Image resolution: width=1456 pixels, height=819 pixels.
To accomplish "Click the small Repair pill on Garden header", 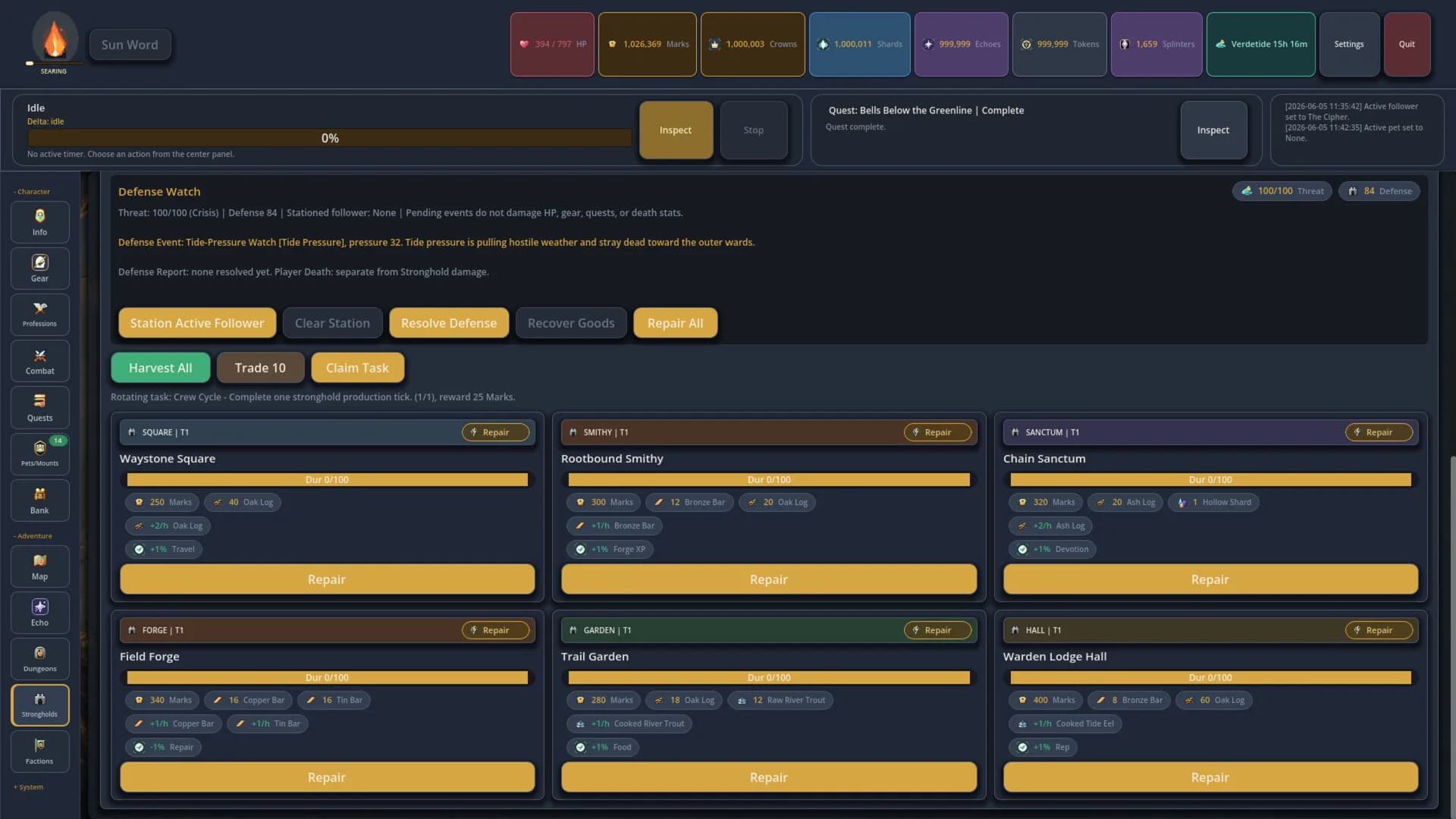I will pyautogui.click(x=938, y=630).
